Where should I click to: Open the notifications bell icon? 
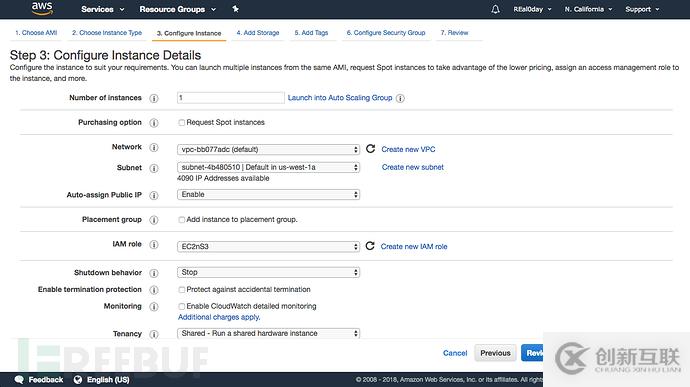point(495,9)
